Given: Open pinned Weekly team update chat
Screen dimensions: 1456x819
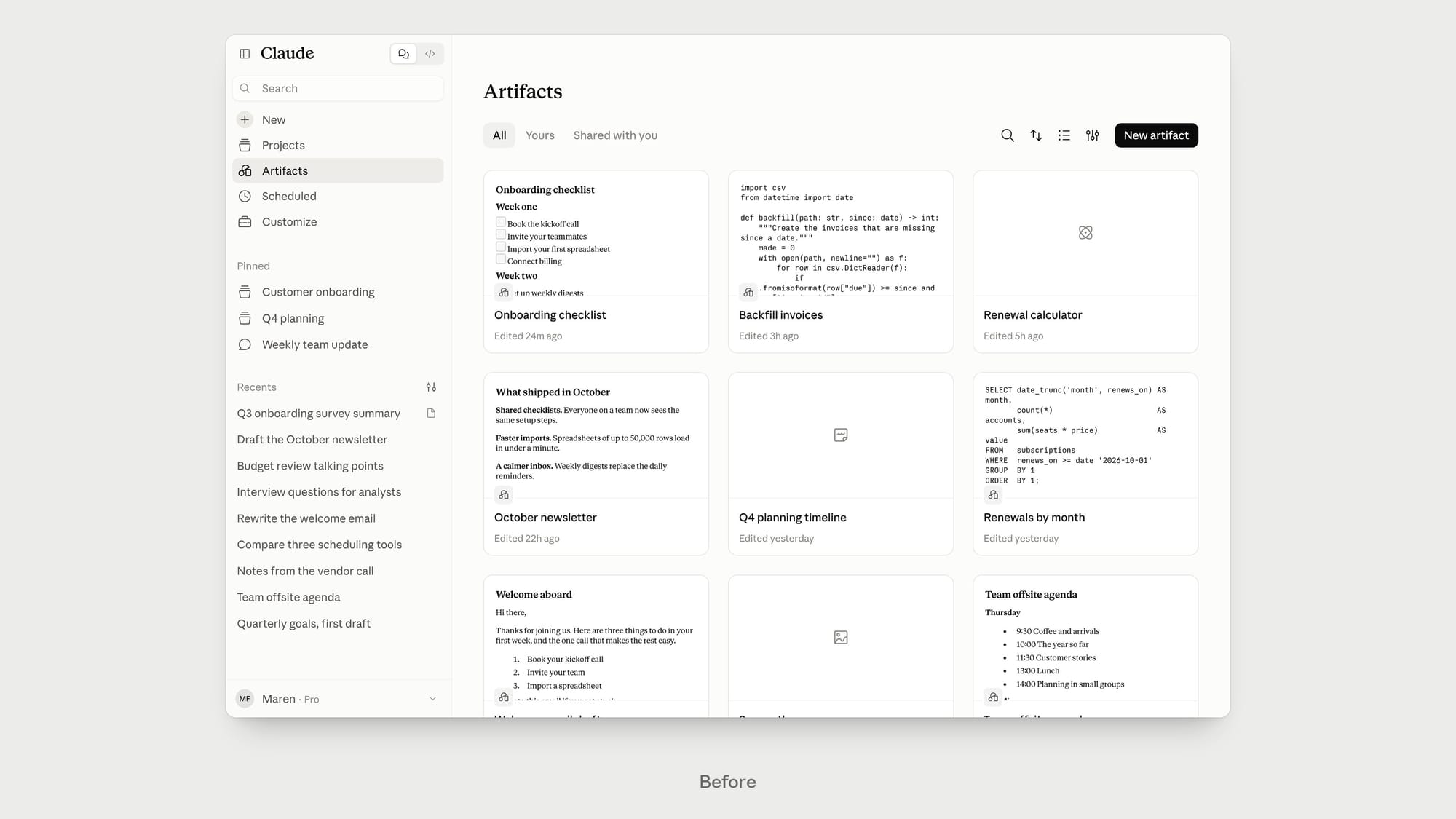Looking at the screenshot, I should [x=338, y=344].
